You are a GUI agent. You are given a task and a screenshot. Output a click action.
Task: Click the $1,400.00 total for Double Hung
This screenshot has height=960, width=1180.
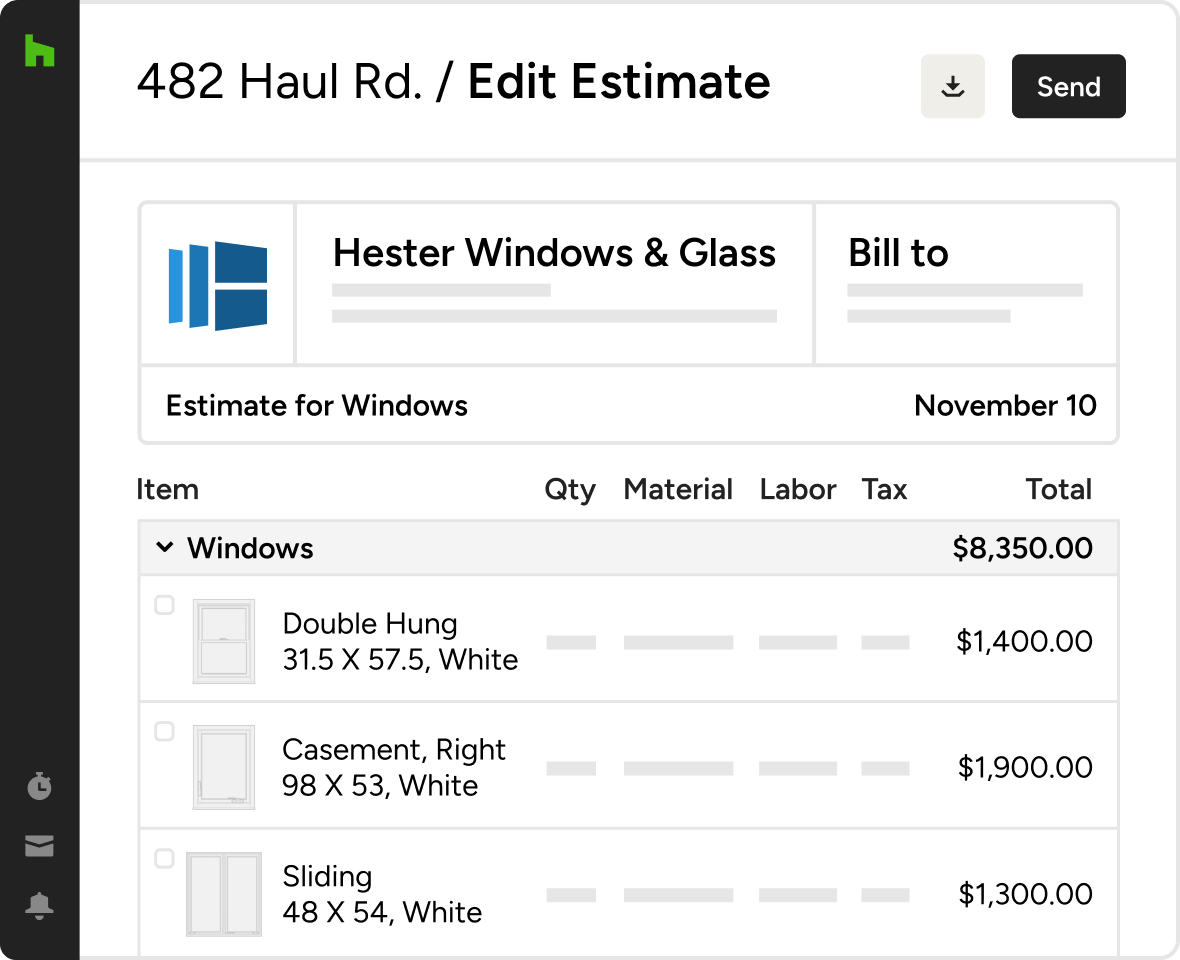coord(1024,641)
